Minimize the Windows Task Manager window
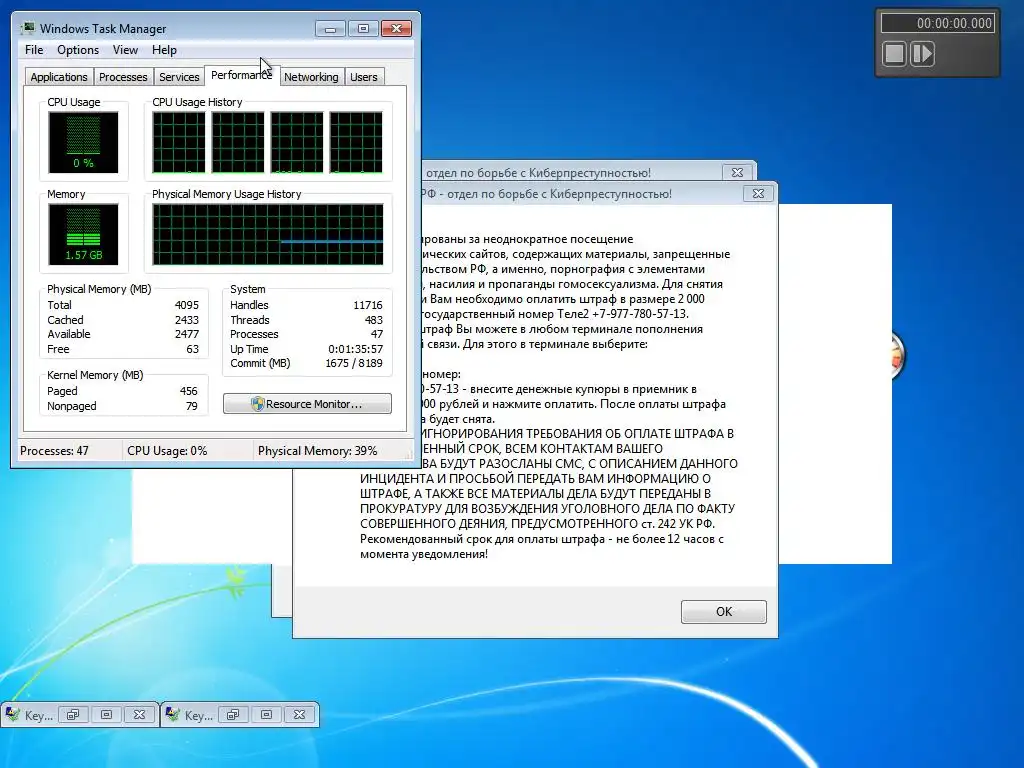 [x=330, y=29]
